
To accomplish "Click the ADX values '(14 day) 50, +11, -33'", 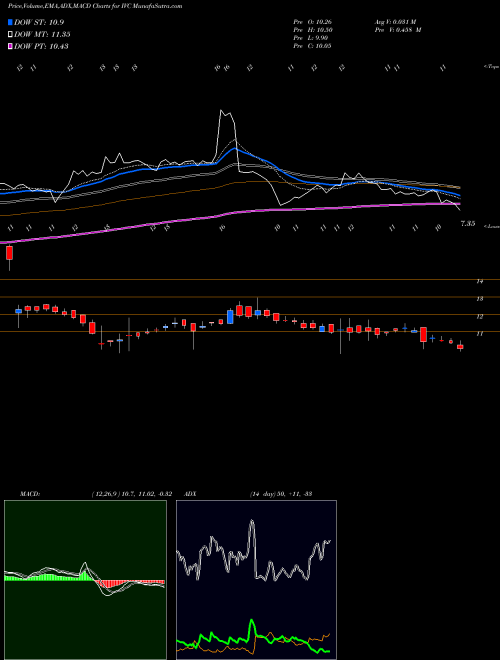I will click(x=281, y=494).
